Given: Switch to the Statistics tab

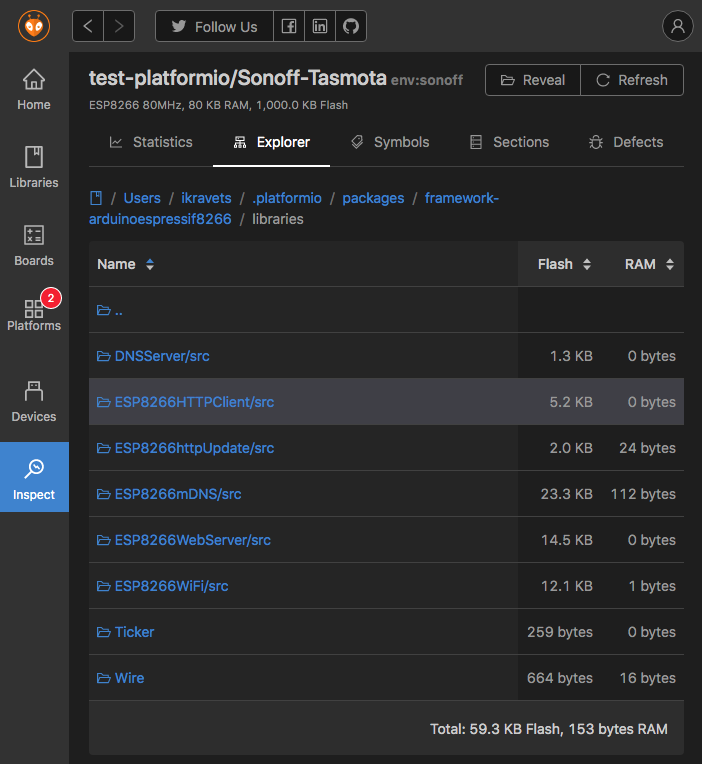Looking at the screenshot, I should 151,142.
